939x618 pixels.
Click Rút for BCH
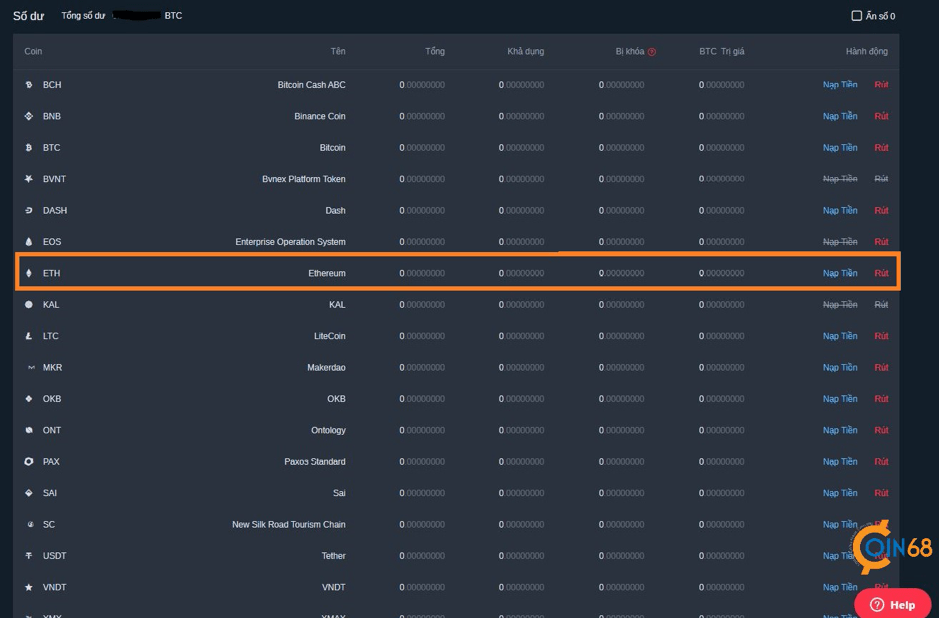881,84
